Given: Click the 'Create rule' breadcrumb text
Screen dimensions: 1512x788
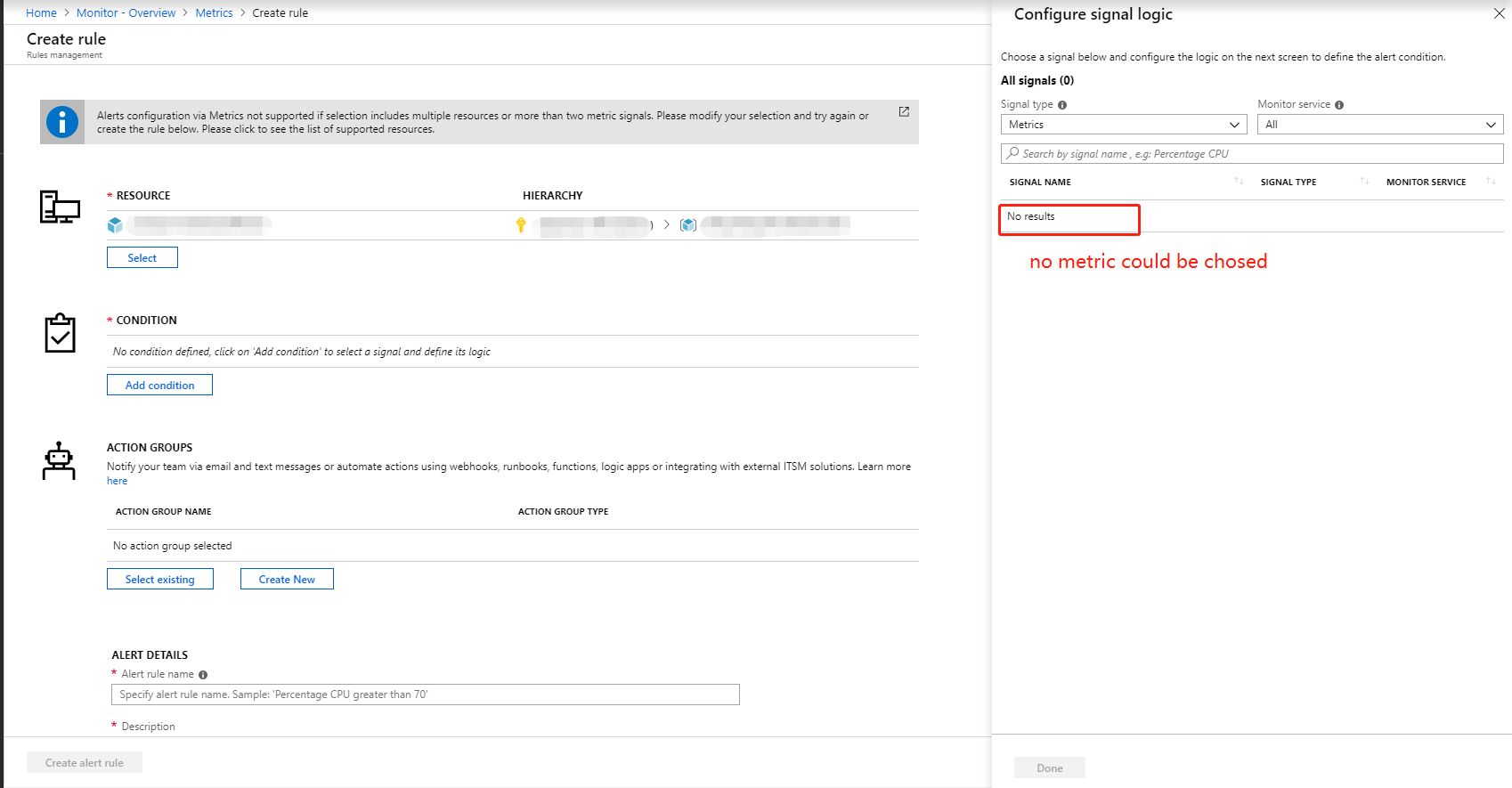Looking at the screenshot, I should coord(280,13).
